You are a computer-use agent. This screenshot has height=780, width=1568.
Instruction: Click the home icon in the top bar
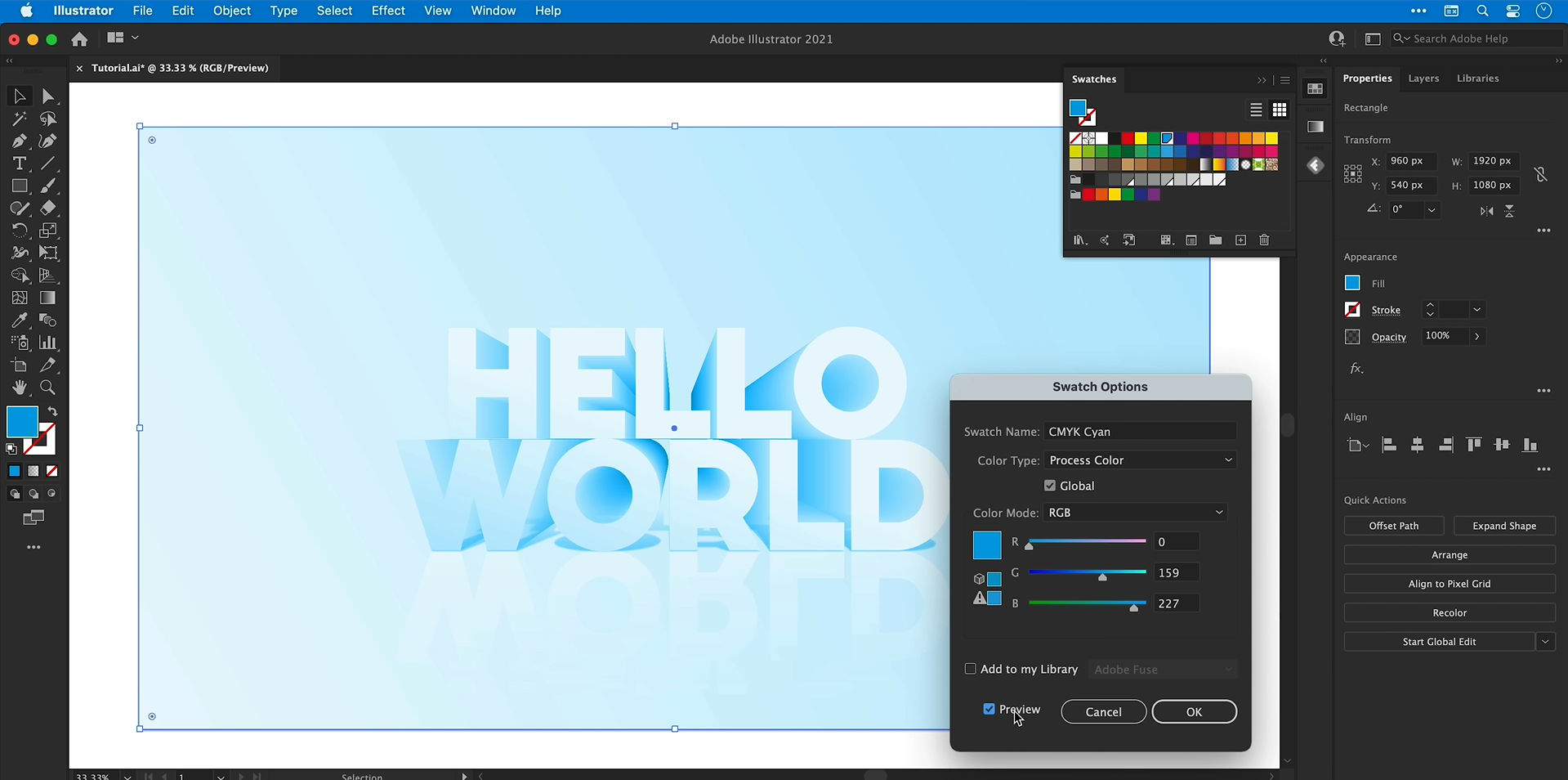79,39
